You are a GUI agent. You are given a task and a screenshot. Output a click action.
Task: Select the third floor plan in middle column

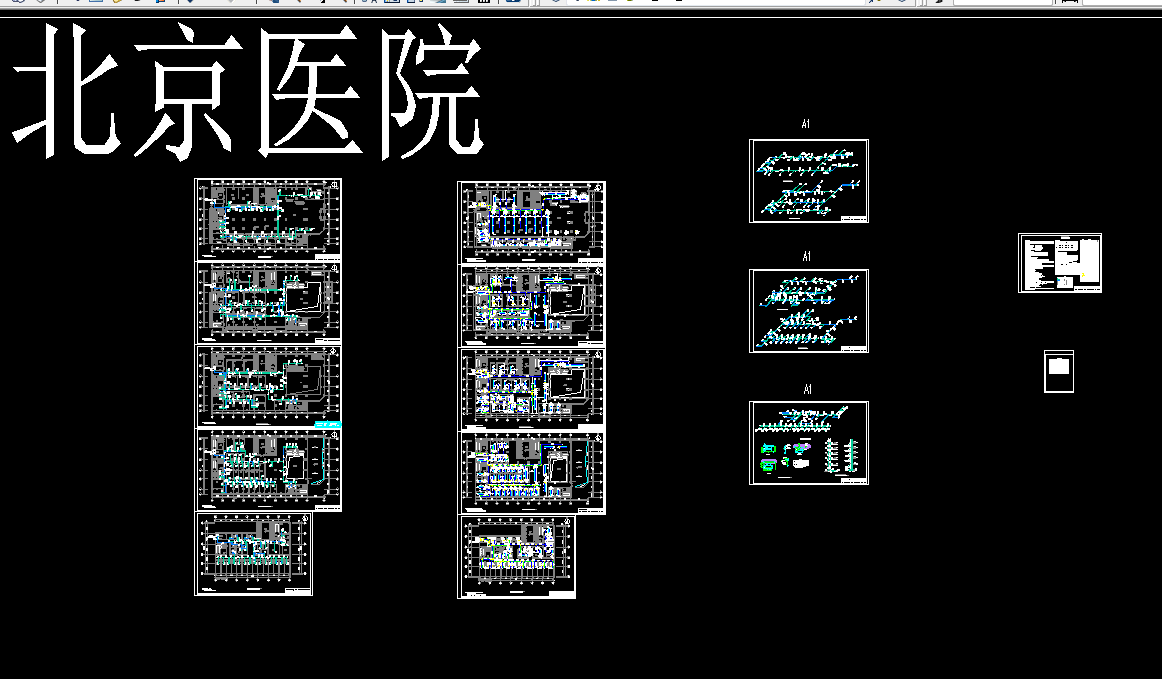531,390
